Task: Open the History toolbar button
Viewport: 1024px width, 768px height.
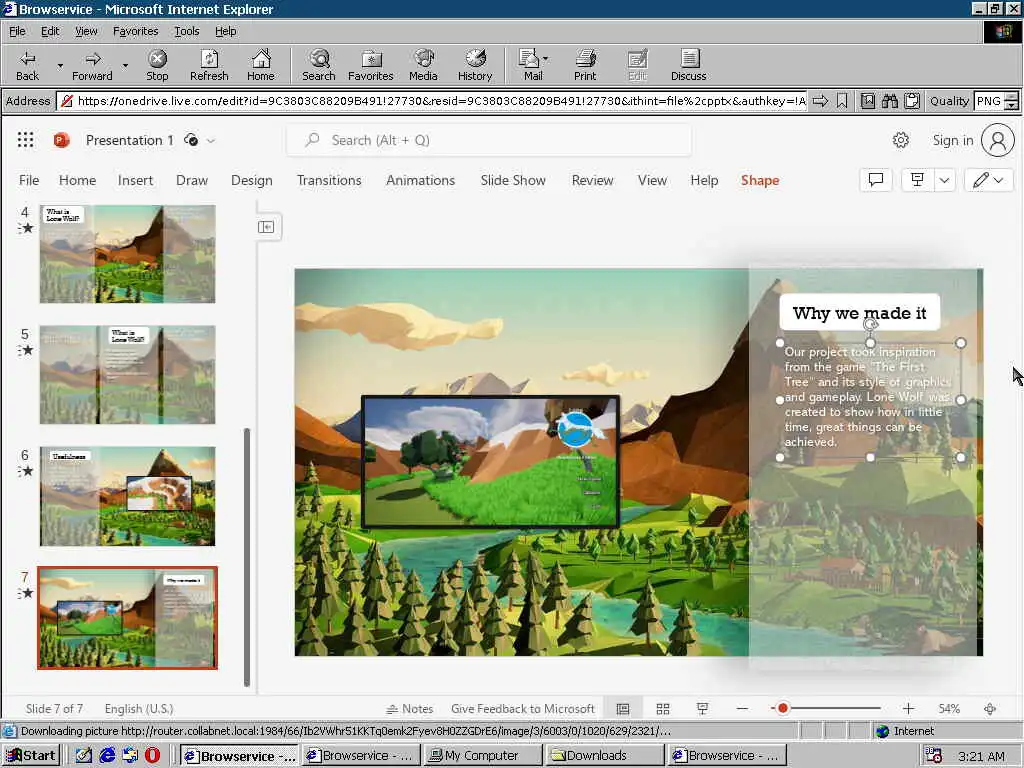Action: coord(475,65)
